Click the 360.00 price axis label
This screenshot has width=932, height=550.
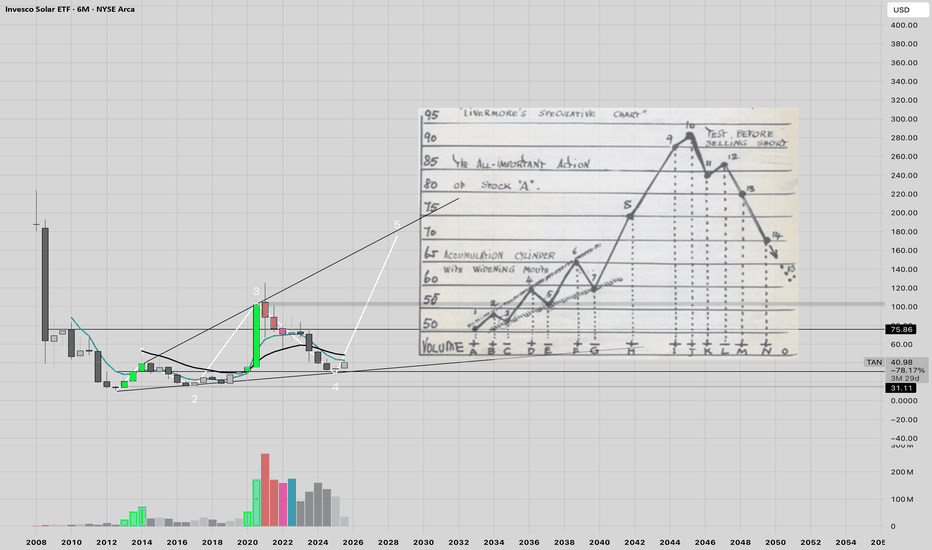coord(903,62)
